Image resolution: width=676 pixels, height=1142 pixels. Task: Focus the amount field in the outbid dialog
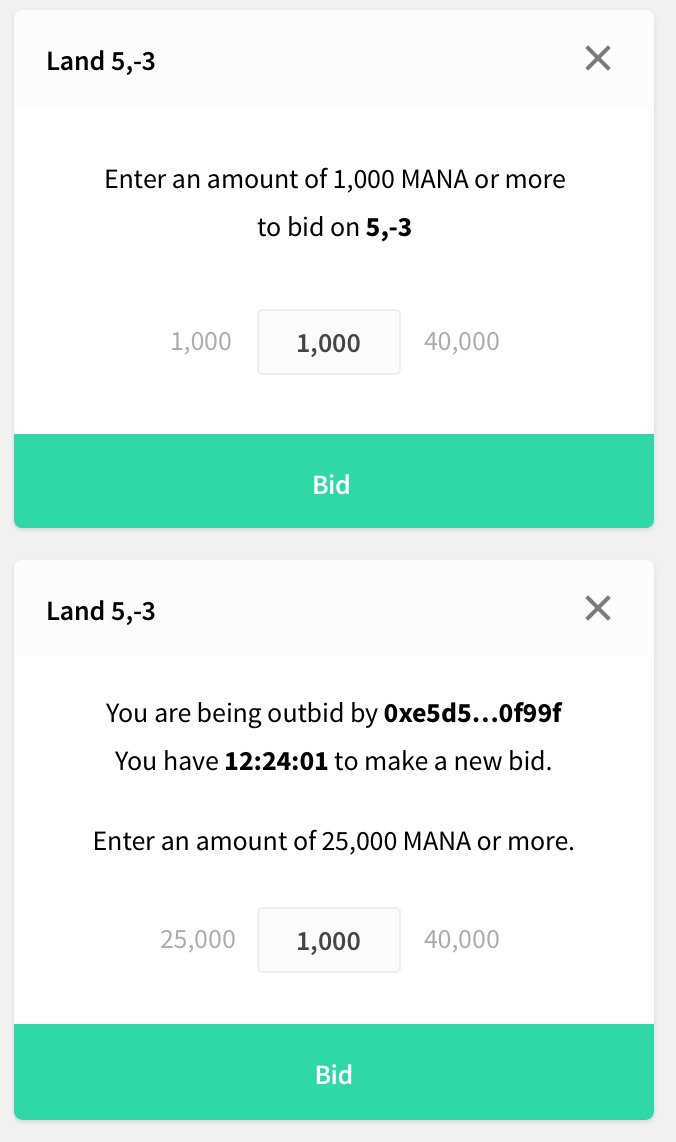329,940
